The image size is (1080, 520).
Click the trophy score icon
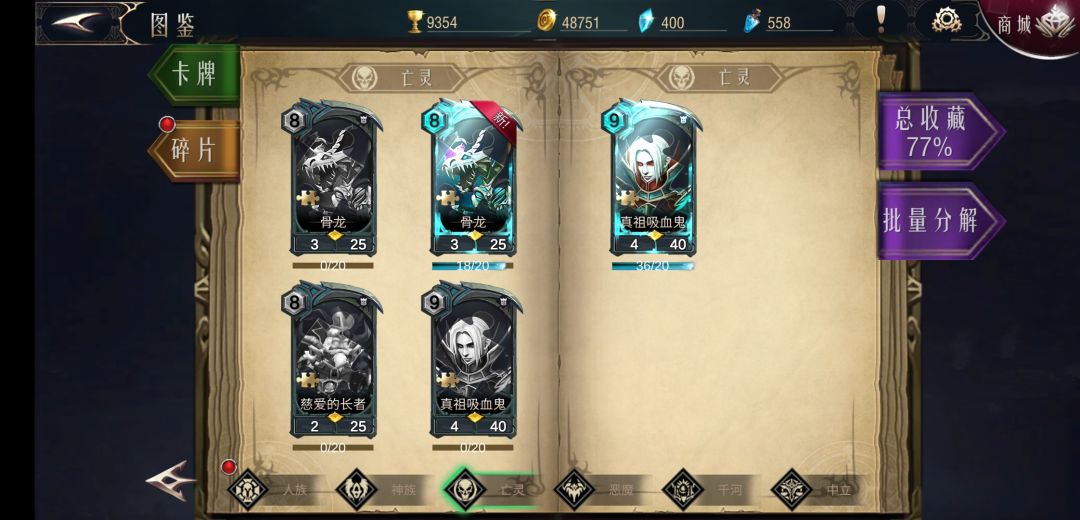point(415,21)
